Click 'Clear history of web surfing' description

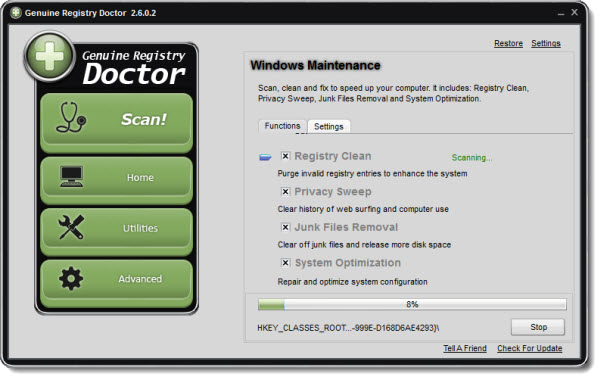pyautogui.click(x=363, y=209)
